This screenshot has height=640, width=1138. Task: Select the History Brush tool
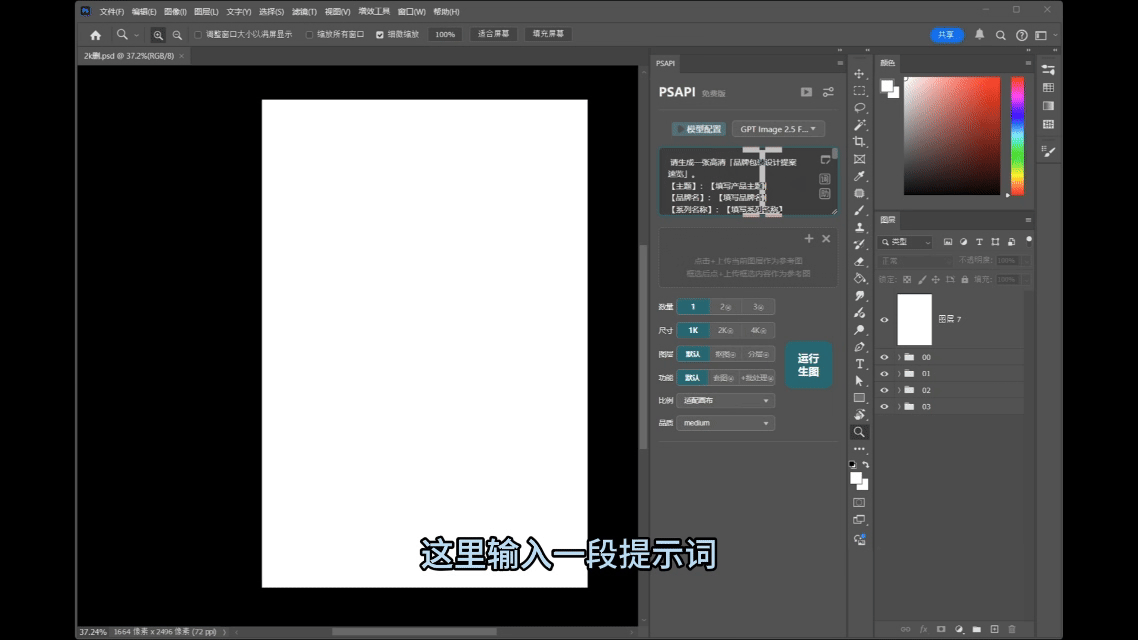[859, 245]
